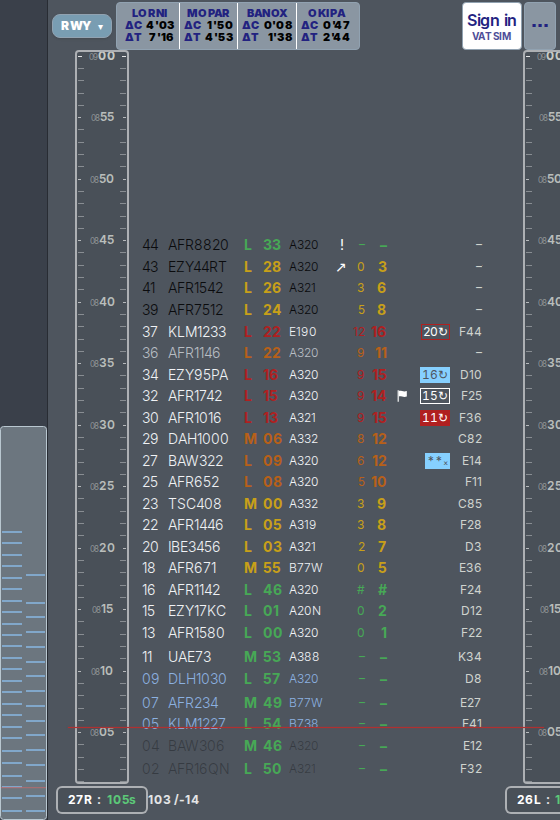
Task: Click the 26L runway box
Action: (x=533, y=800)
